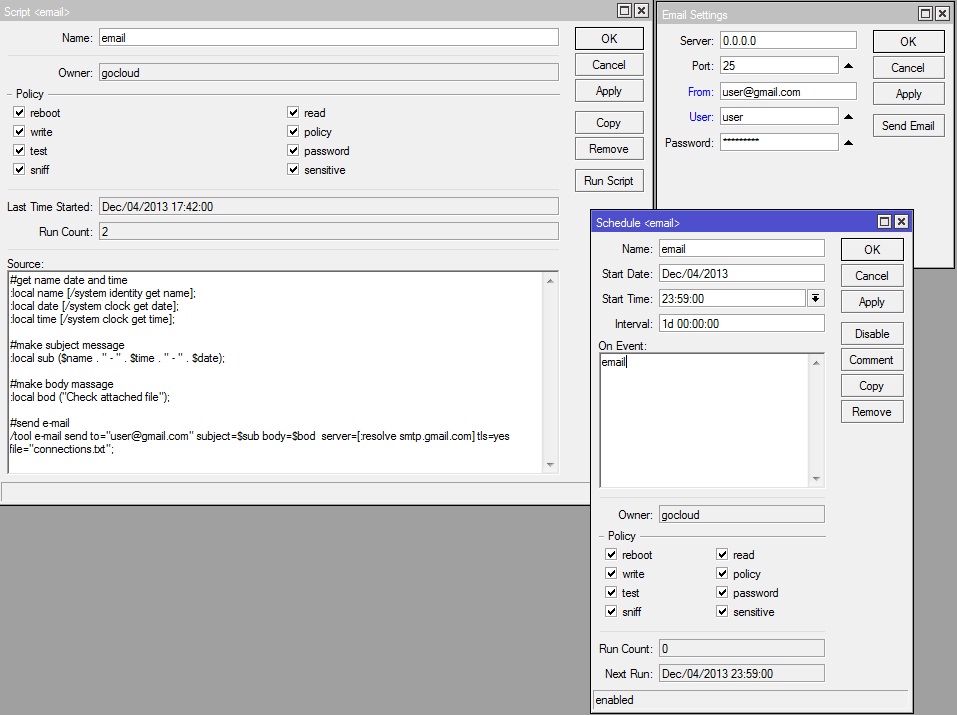Remove the script with Remove button
Viewport: 957px width, 715px height.
(608, 149)
